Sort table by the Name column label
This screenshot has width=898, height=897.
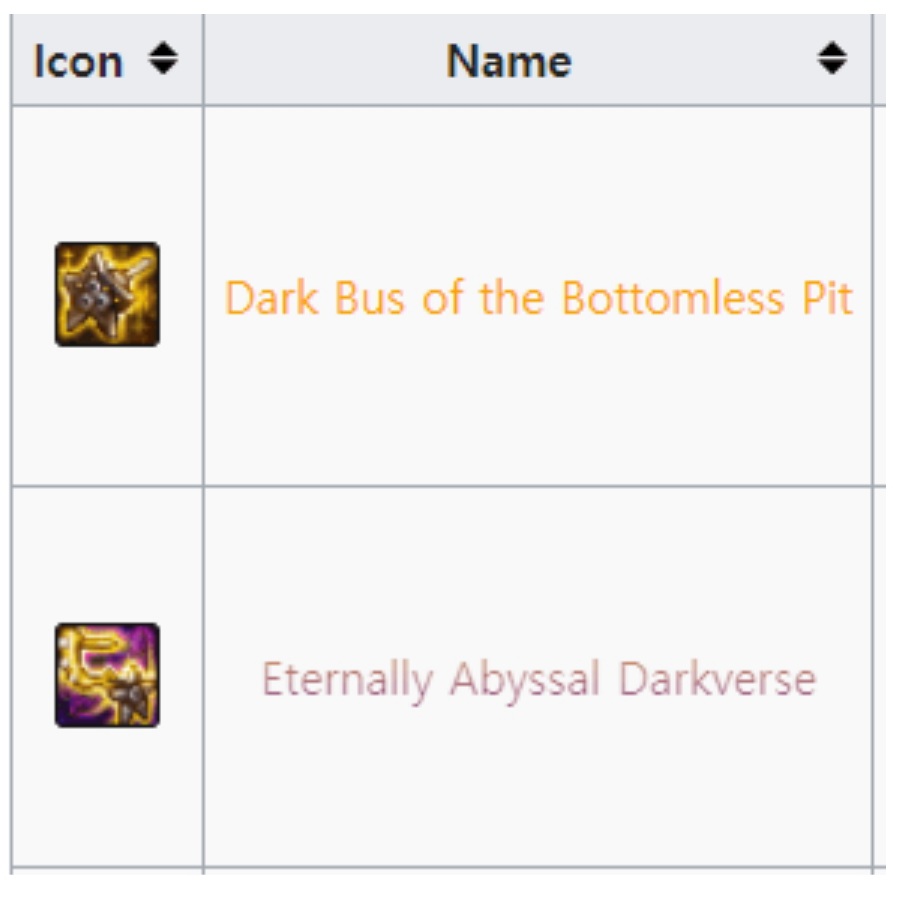coord(509,61)
